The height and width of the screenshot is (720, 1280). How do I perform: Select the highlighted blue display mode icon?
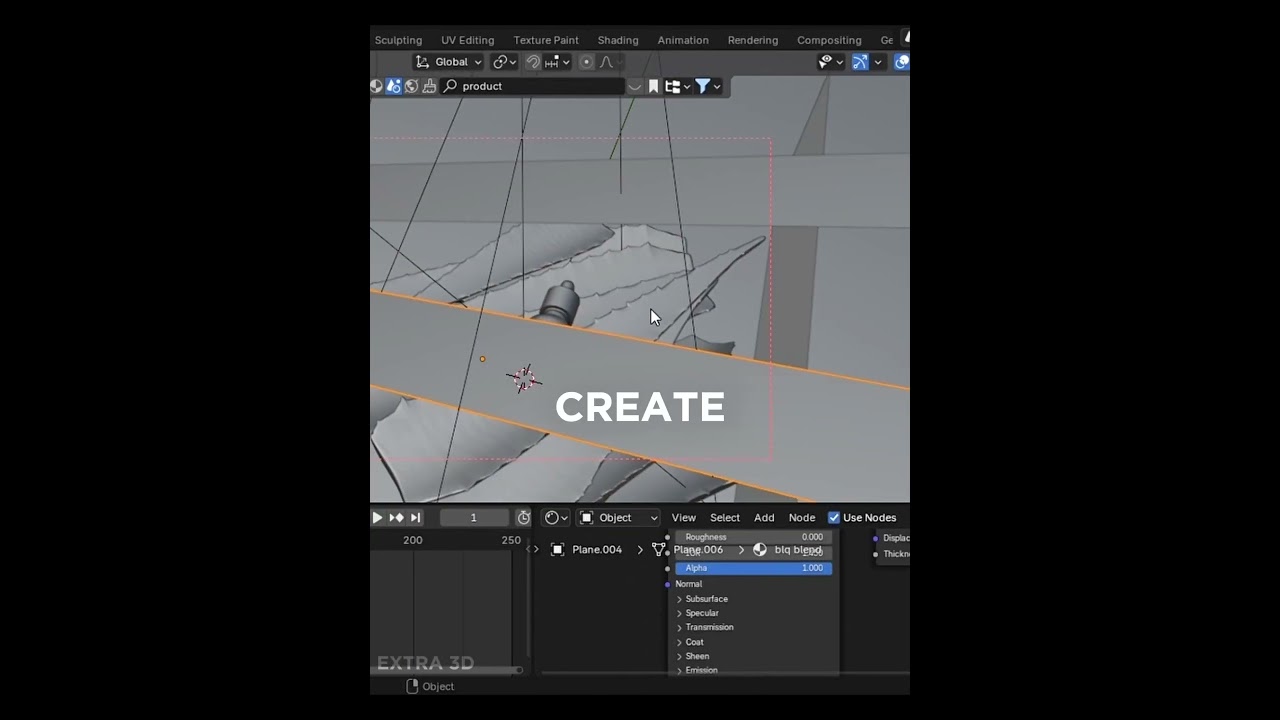(394, 86)
